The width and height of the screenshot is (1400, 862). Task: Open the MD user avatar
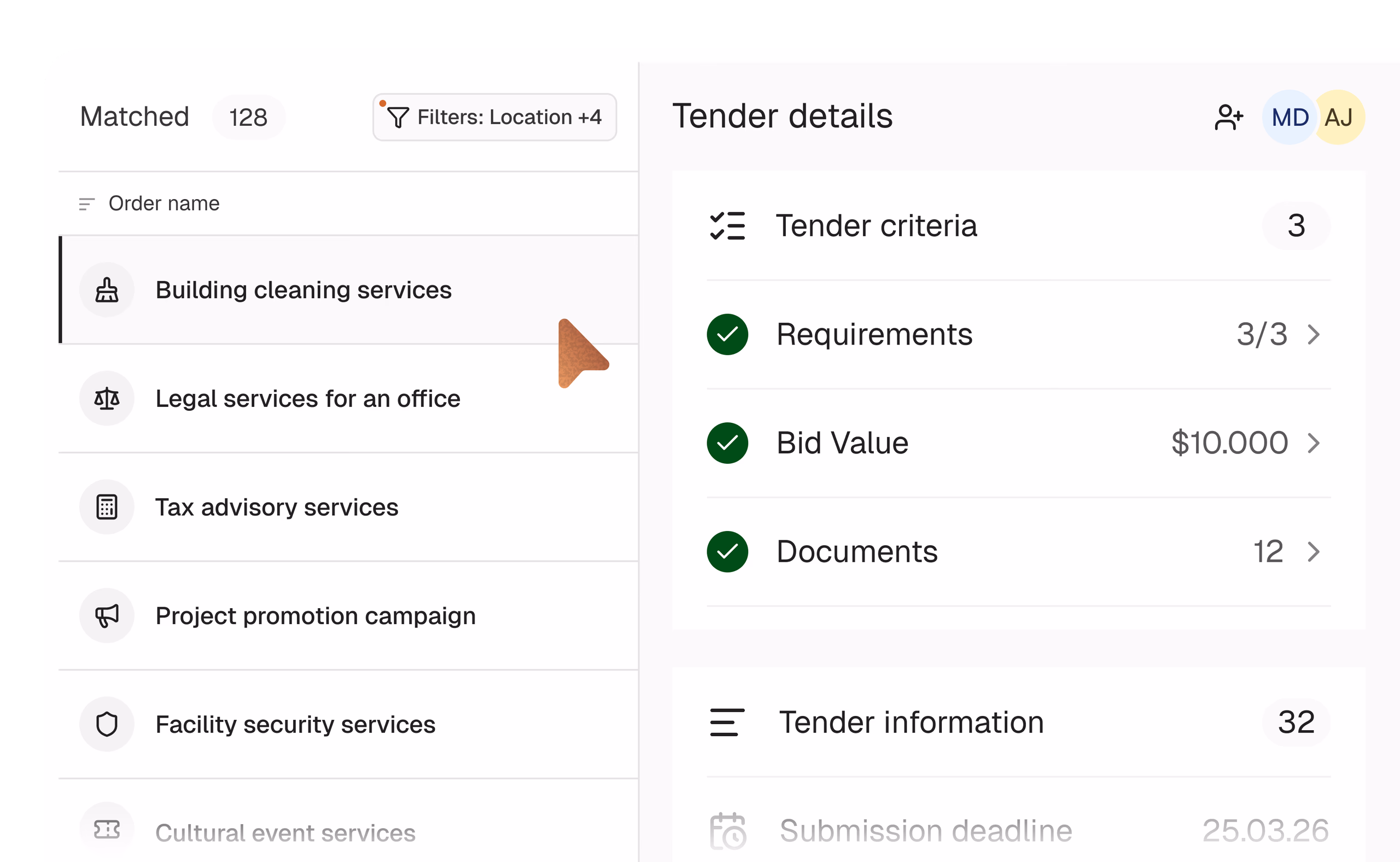tap(1290, 117)
